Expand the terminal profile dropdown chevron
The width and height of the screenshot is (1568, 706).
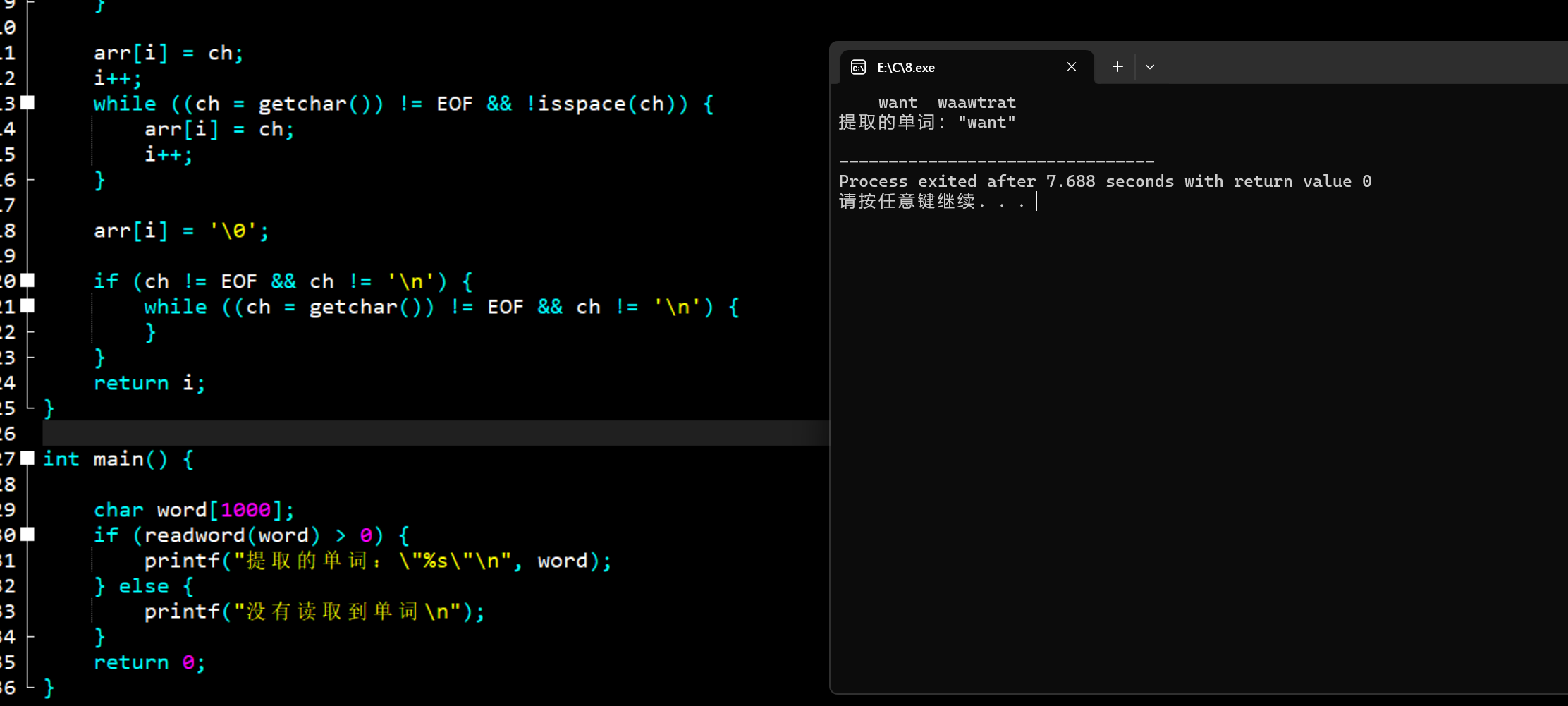click(x=1150, y=67)
